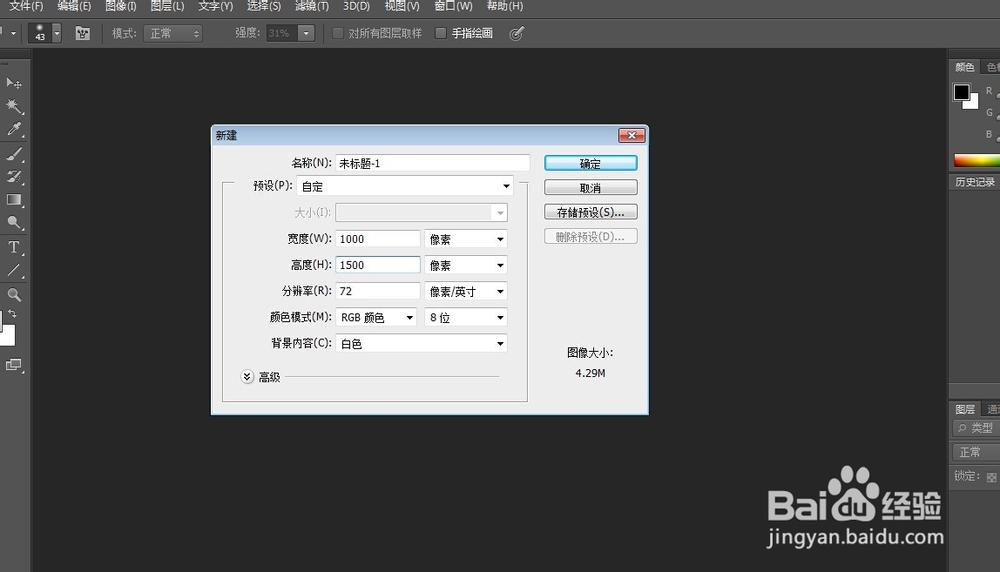Open the layer filter 类型 dropdown
The height and width of the screenshot is (572, 1000).
coord(976,428)
